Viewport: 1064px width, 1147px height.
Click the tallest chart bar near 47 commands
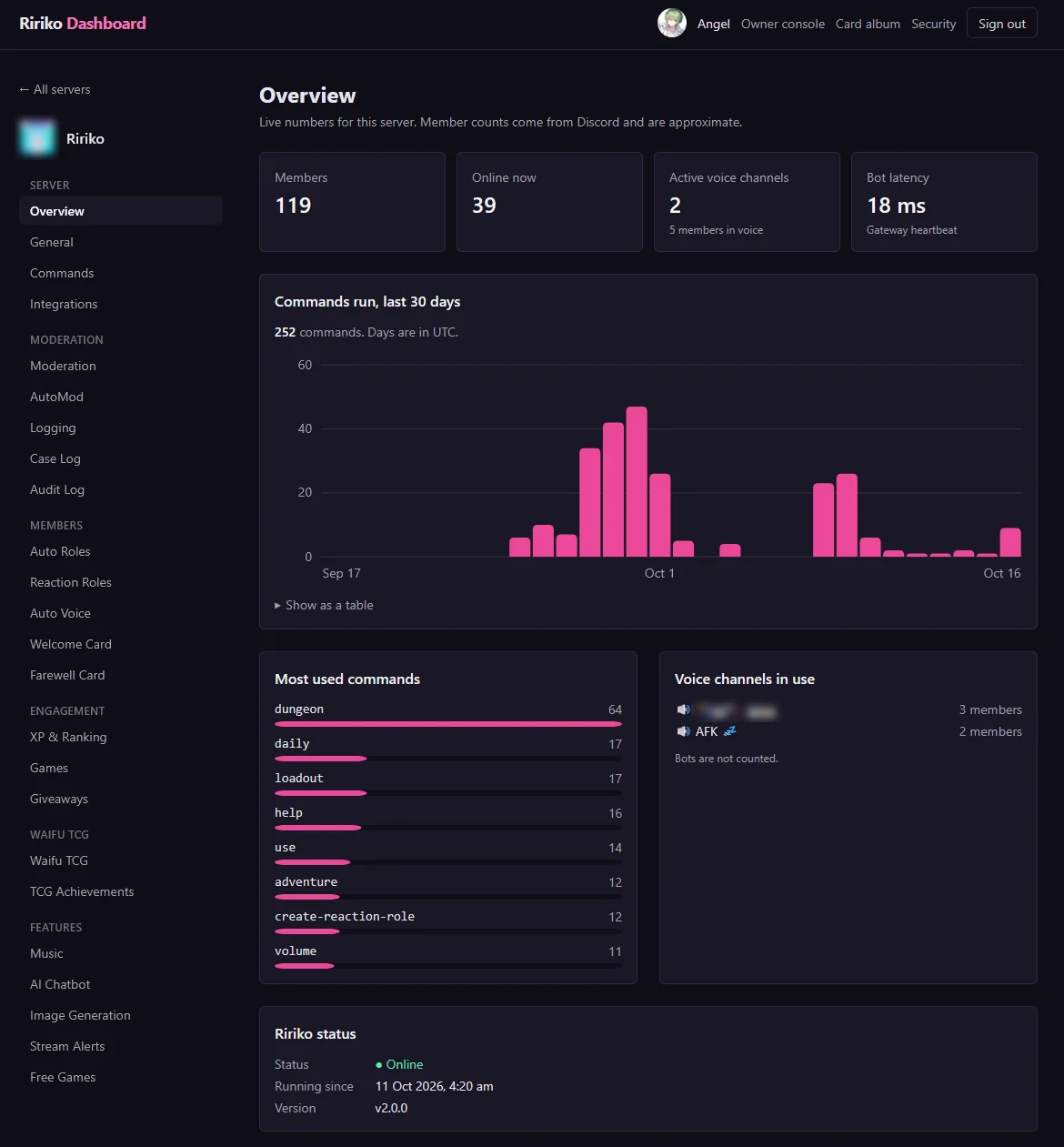[x=637, y=481]
